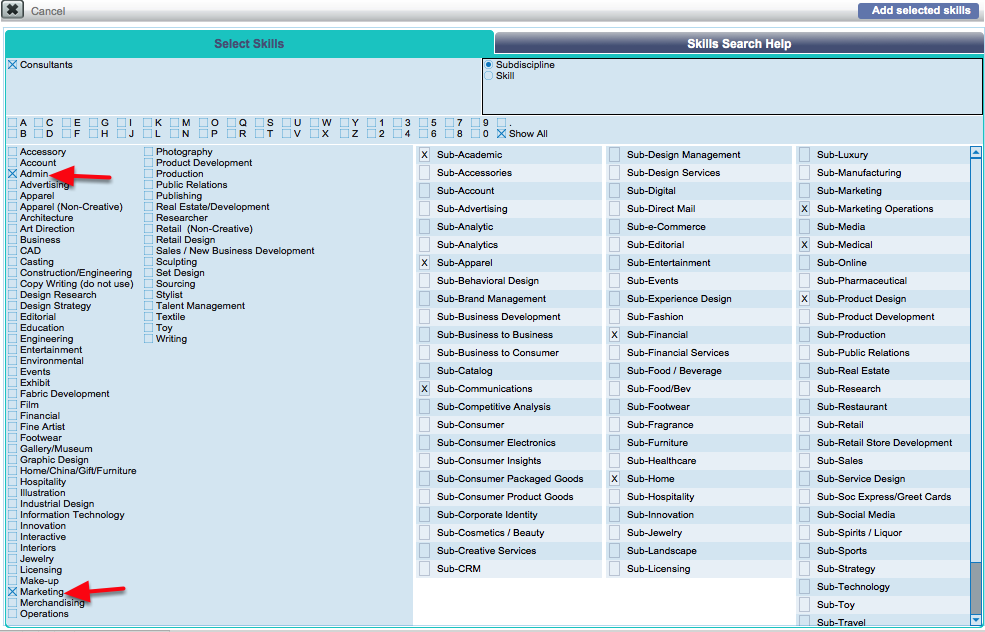The height and width of the screenshot is (632, 985).
Task: Click the Real Estate/Development label
Action: click(x=212, y=207)
